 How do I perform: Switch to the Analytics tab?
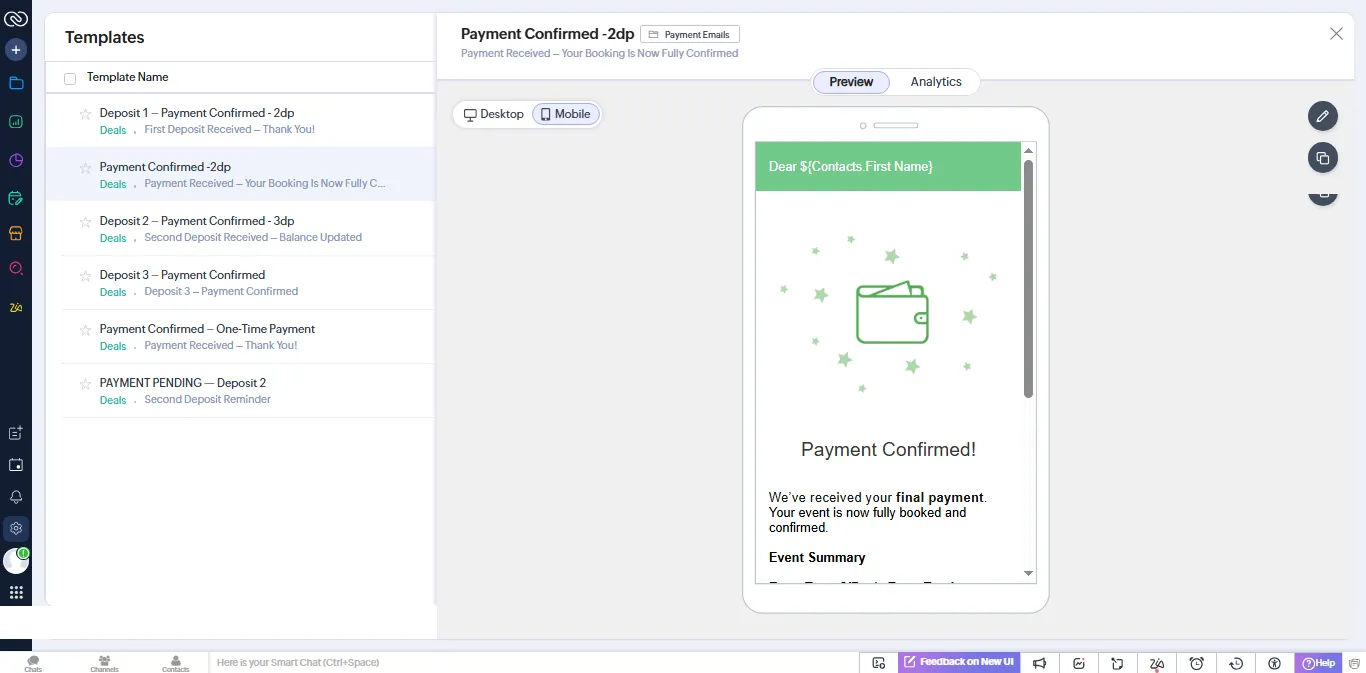(936, 82)
